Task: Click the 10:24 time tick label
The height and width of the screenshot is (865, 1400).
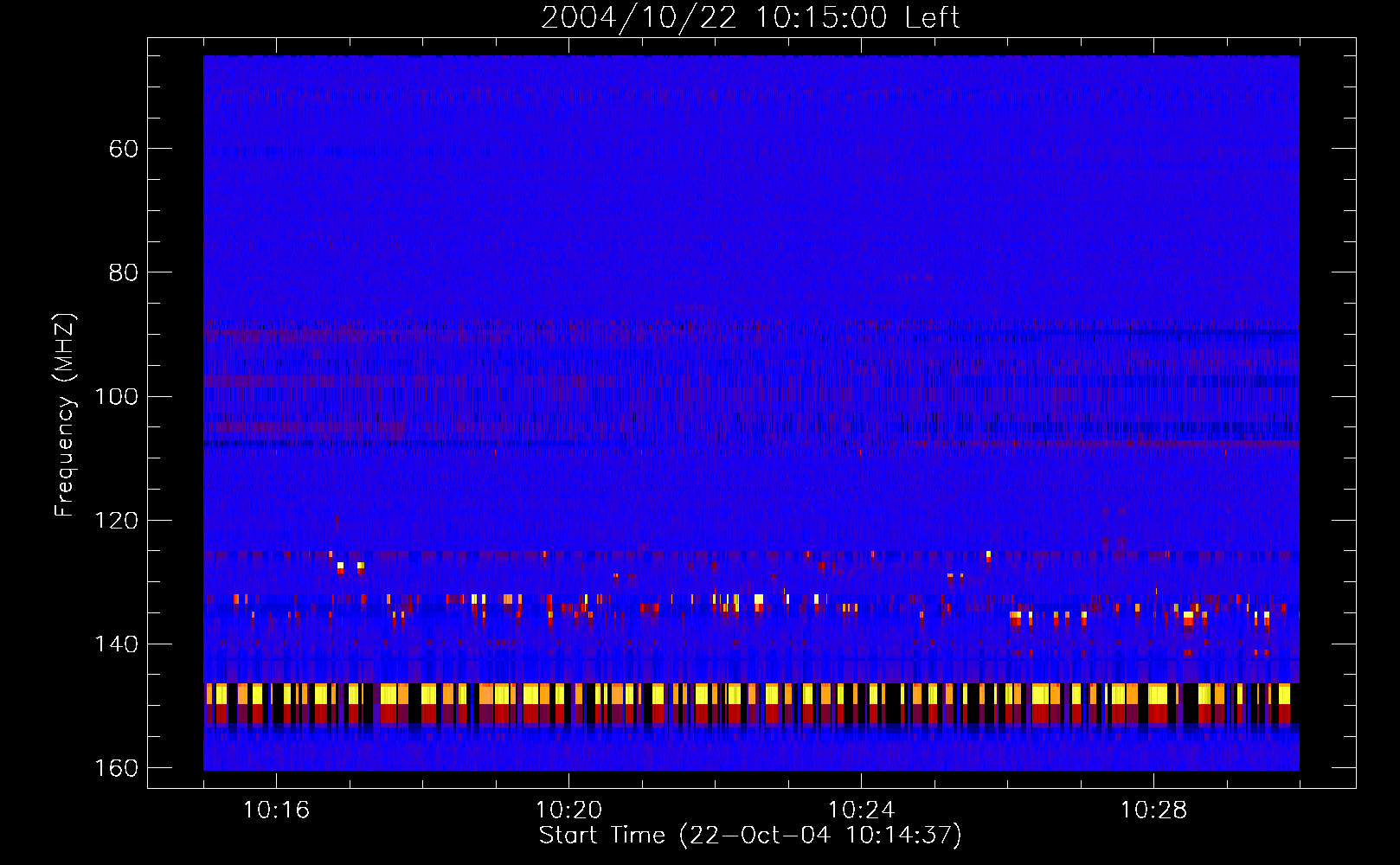Action: [861, 810]
